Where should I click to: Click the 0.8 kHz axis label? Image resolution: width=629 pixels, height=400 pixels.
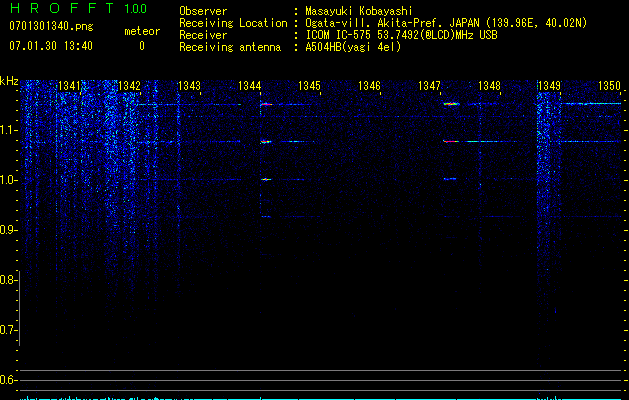7,280
